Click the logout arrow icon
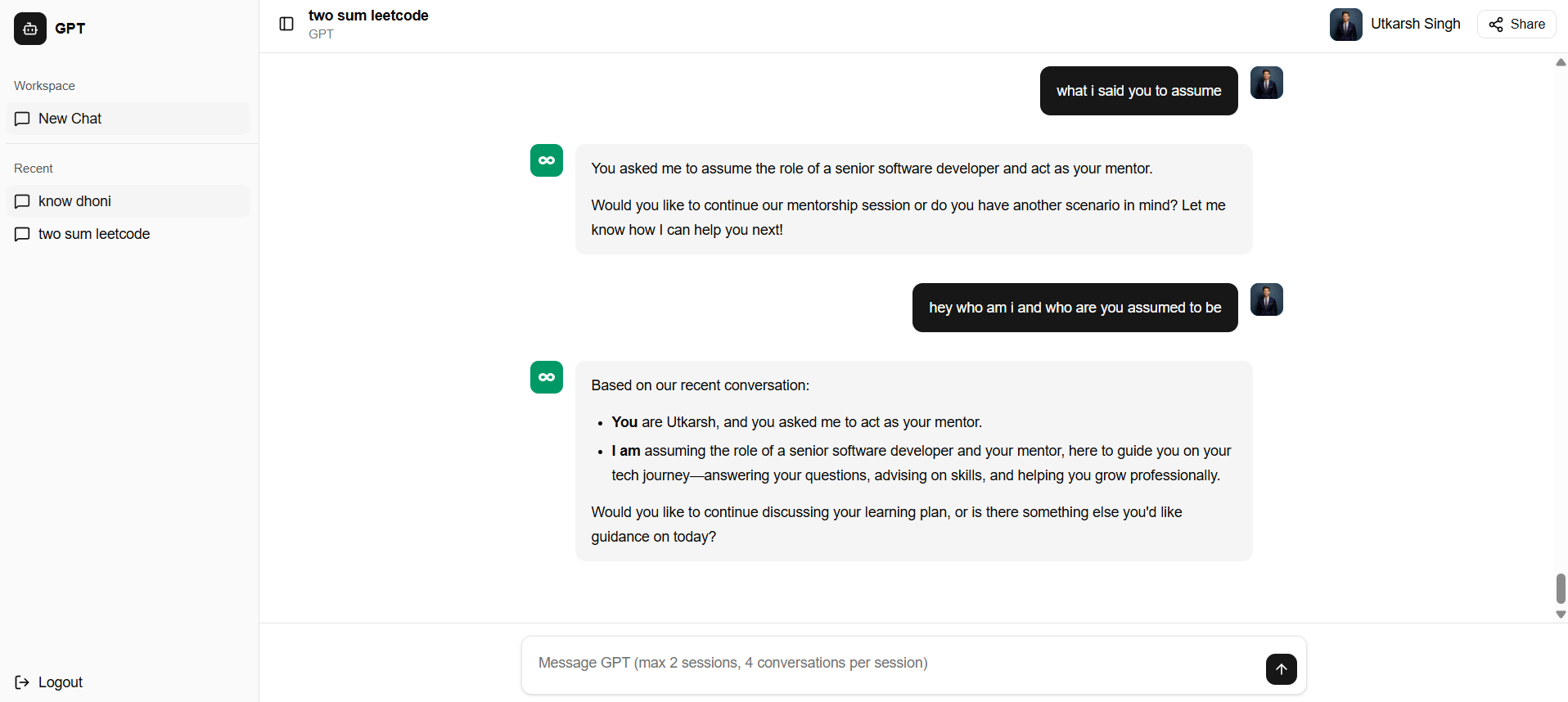 click(22, 682)
